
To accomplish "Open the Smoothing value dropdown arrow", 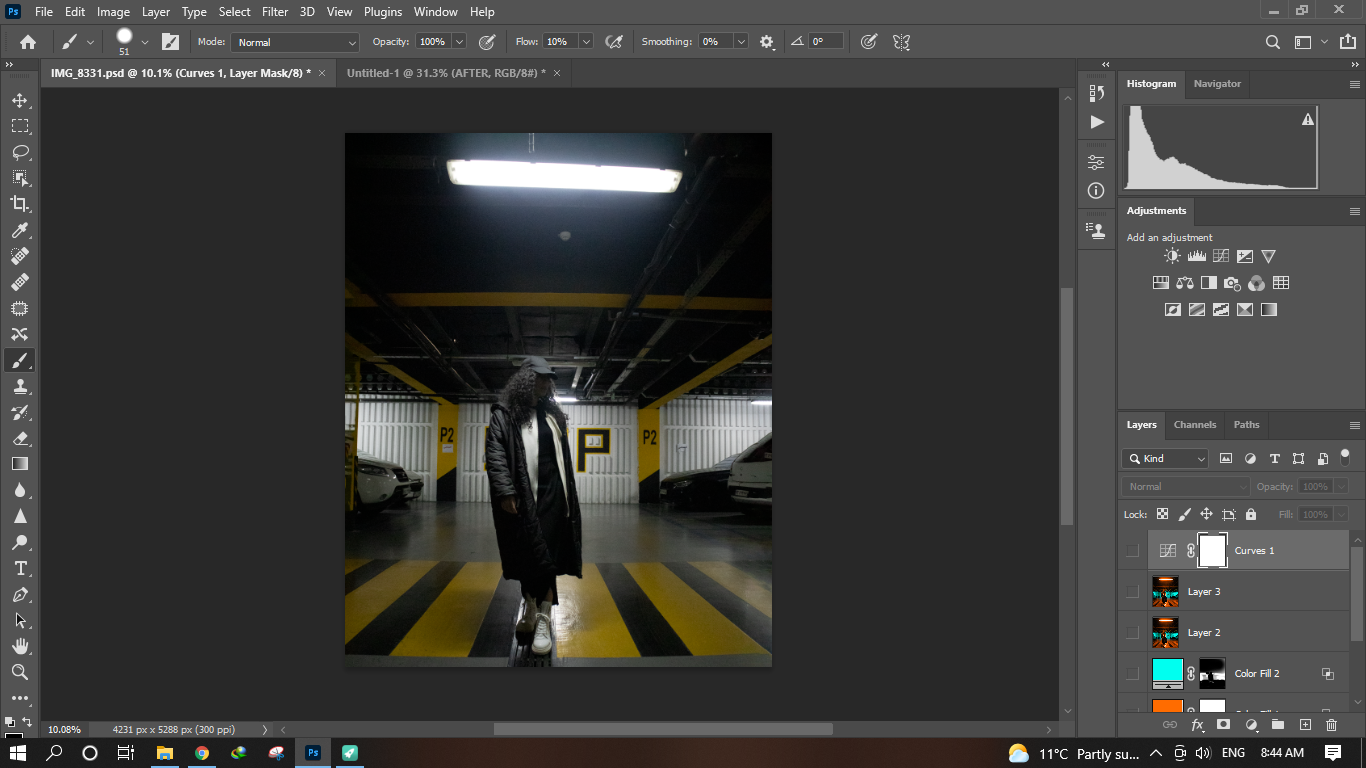I will click(x=741, y=42).
